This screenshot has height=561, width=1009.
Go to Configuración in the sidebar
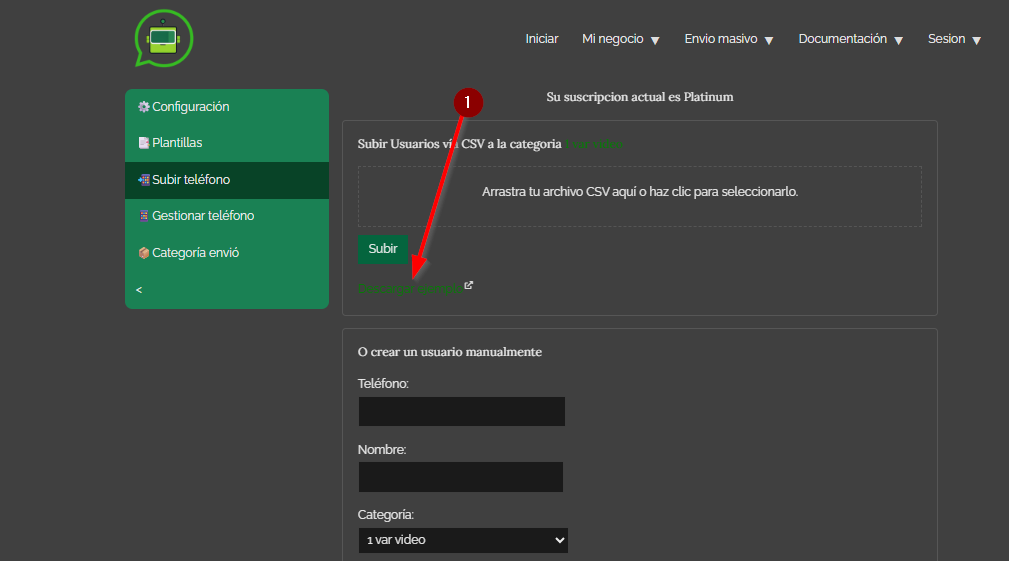pos(227,107)
